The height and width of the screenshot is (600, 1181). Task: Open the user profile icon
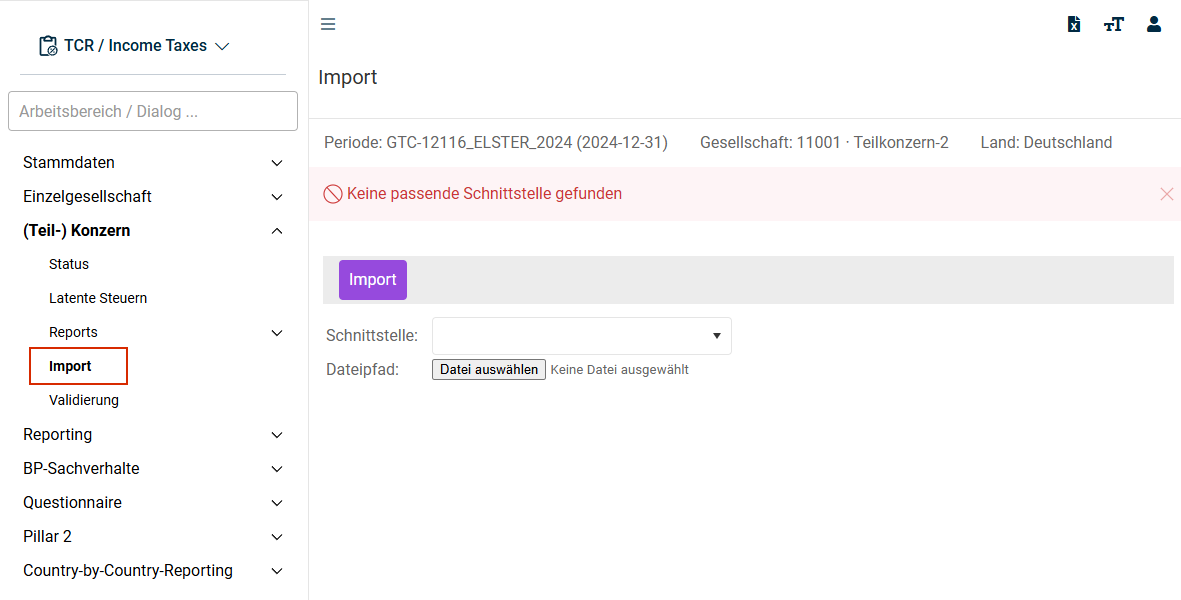[x=1154, y=24]
